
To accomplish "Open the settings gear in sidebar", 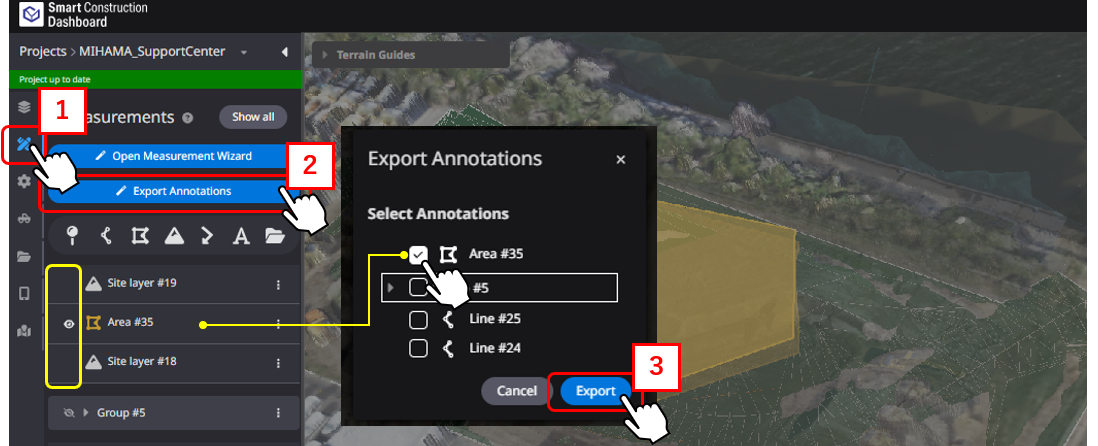I will click(25, 181).
